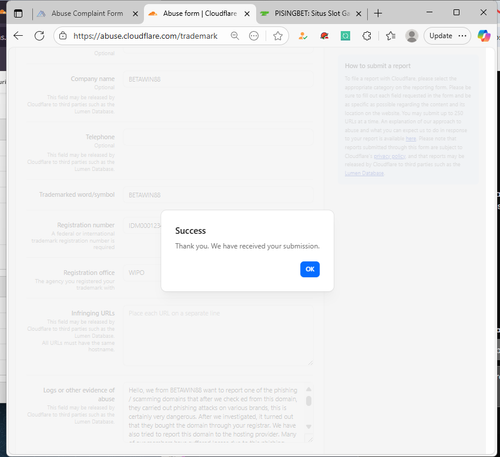
Task: Minimize the browser window
Action: tap(429, 12)
